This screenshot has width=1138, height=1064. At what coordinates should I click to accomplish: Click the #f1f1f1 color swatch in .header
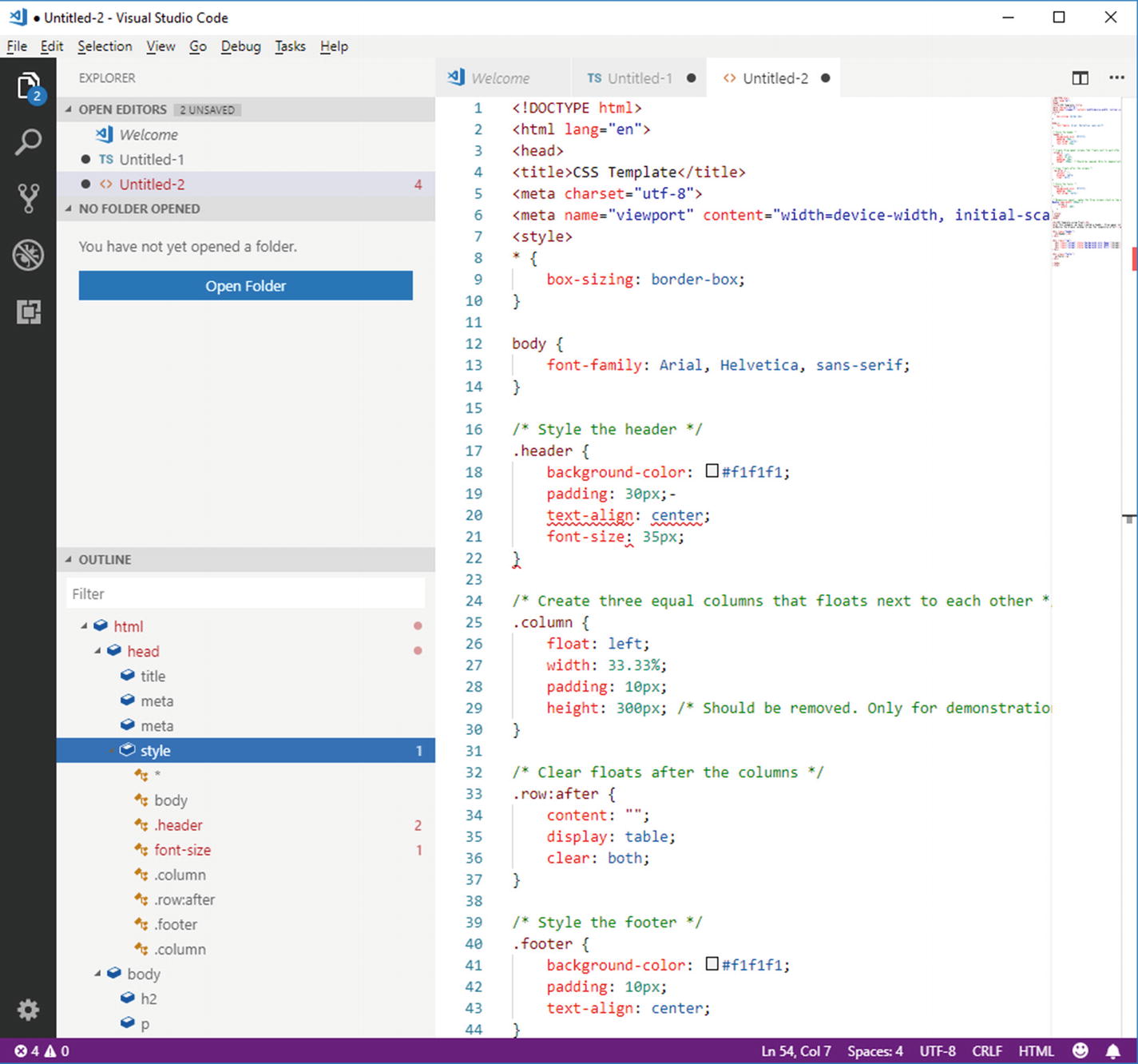click(x=712, y=471)
